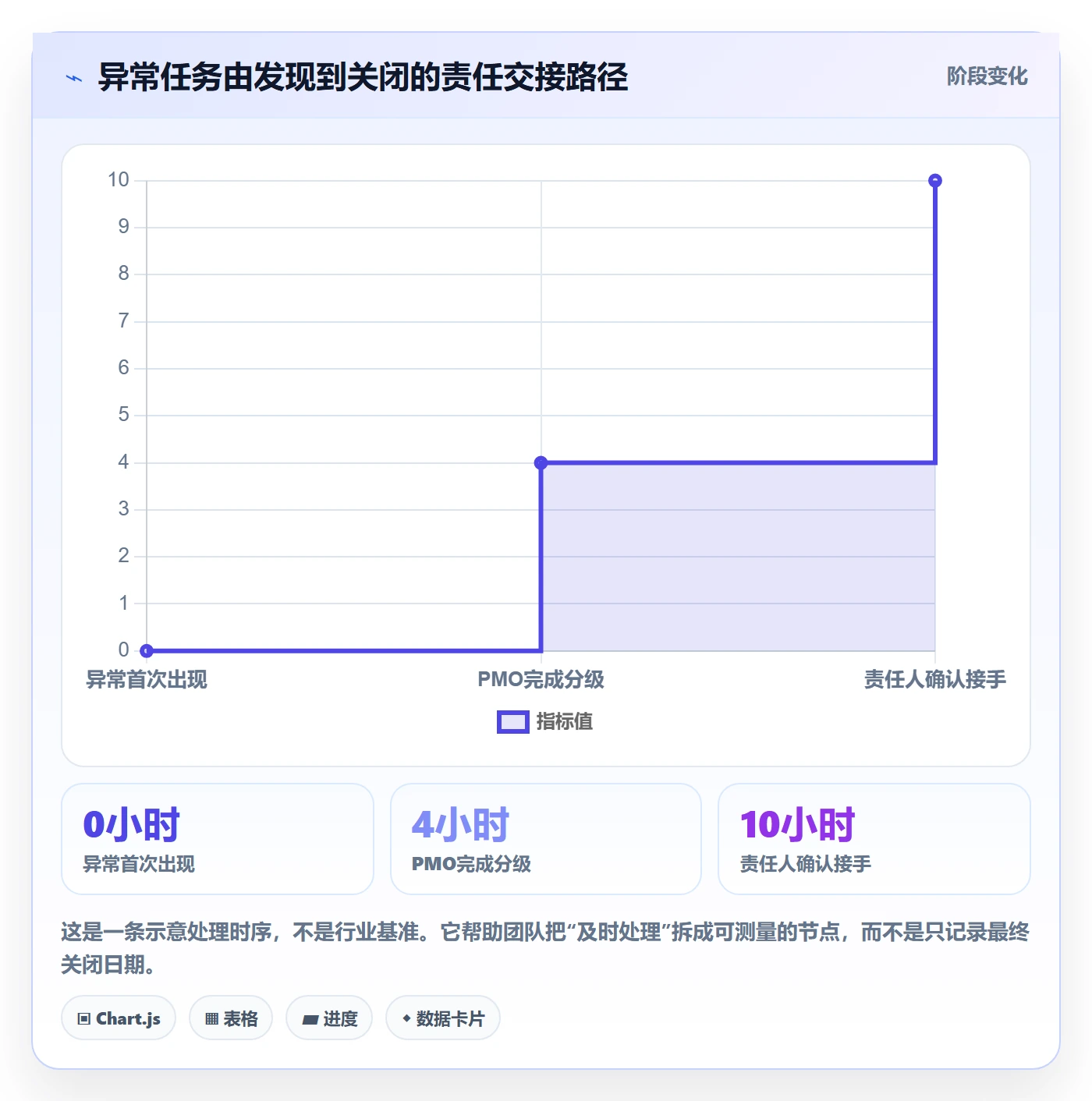Screen dimensions: 1092x1101
Task: Click the 10小时 data card
Action: tap(874, 839)
